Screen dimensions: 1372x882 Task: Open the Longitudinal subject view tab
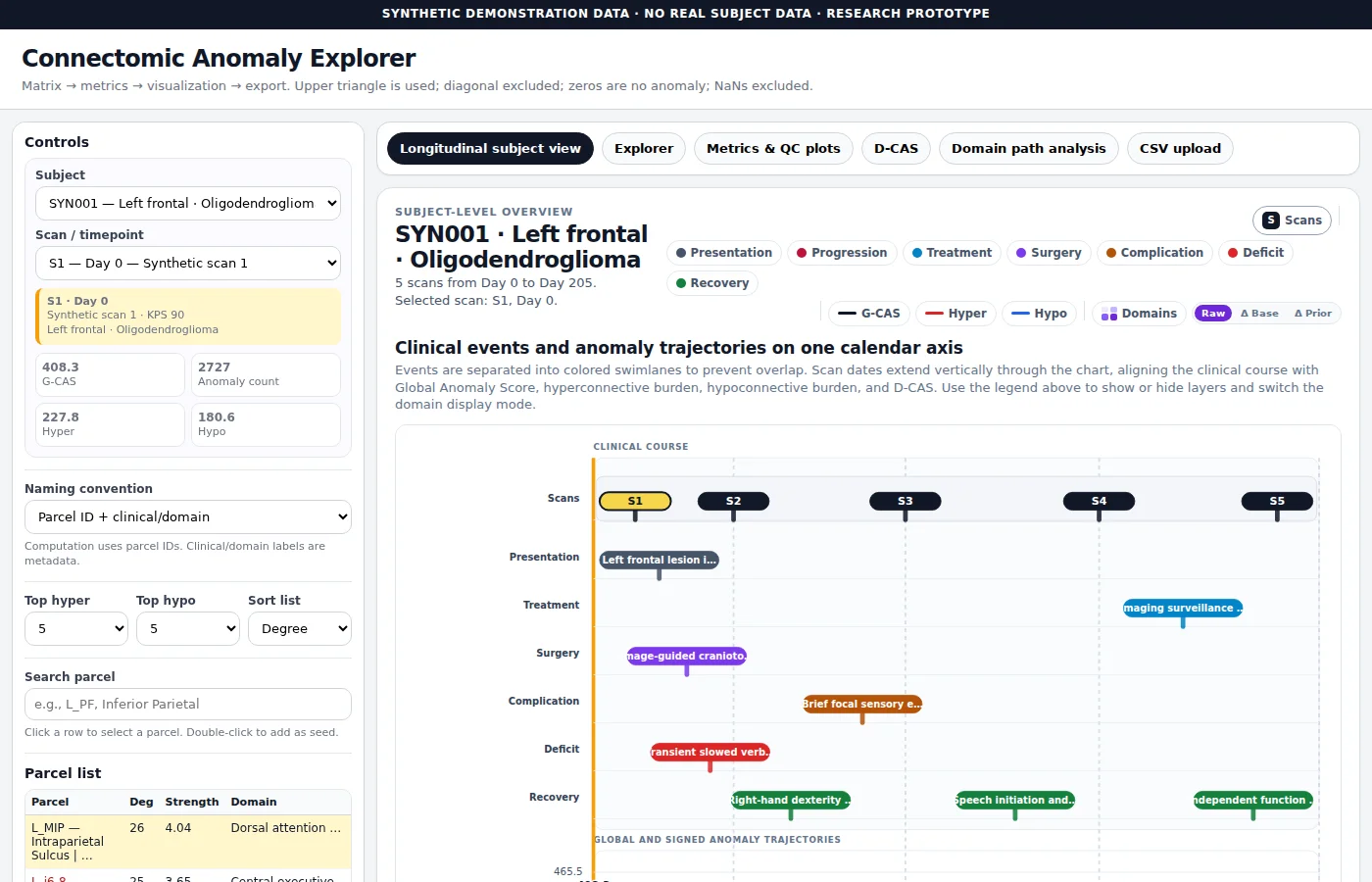[490, 149]
